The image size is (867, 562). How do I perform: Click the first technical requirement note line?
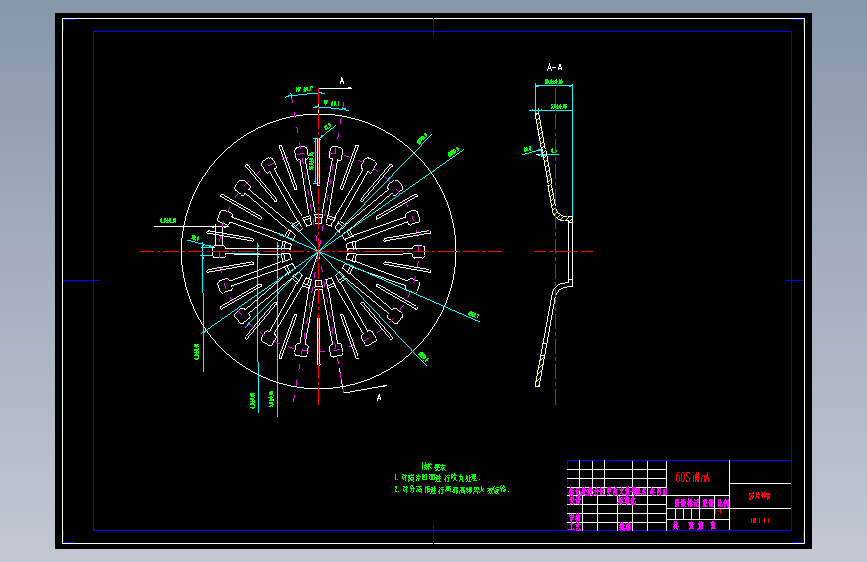click(437, 477)
